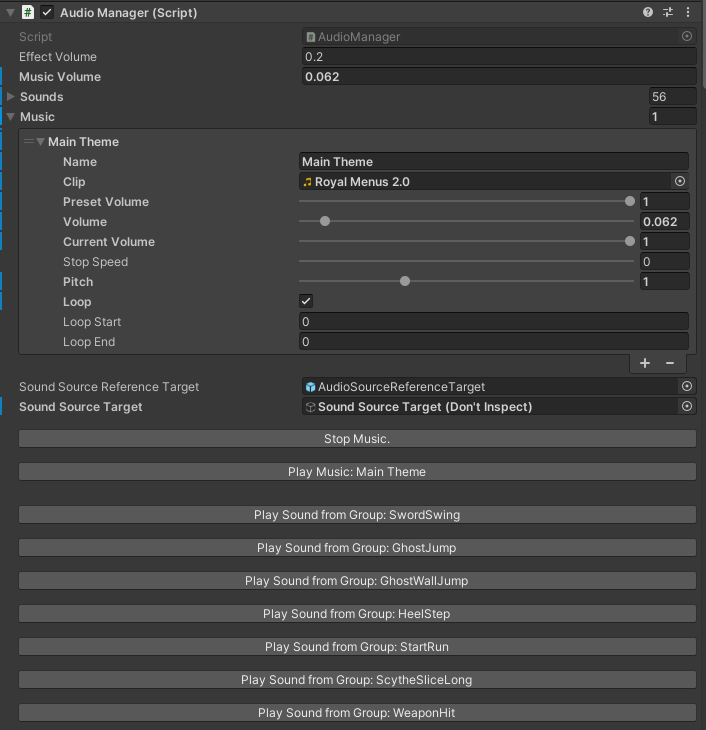Collapse the Main Theme element foldout
Image resolution: width=706 pixels, height=730 pixels.
pos(41,142)
